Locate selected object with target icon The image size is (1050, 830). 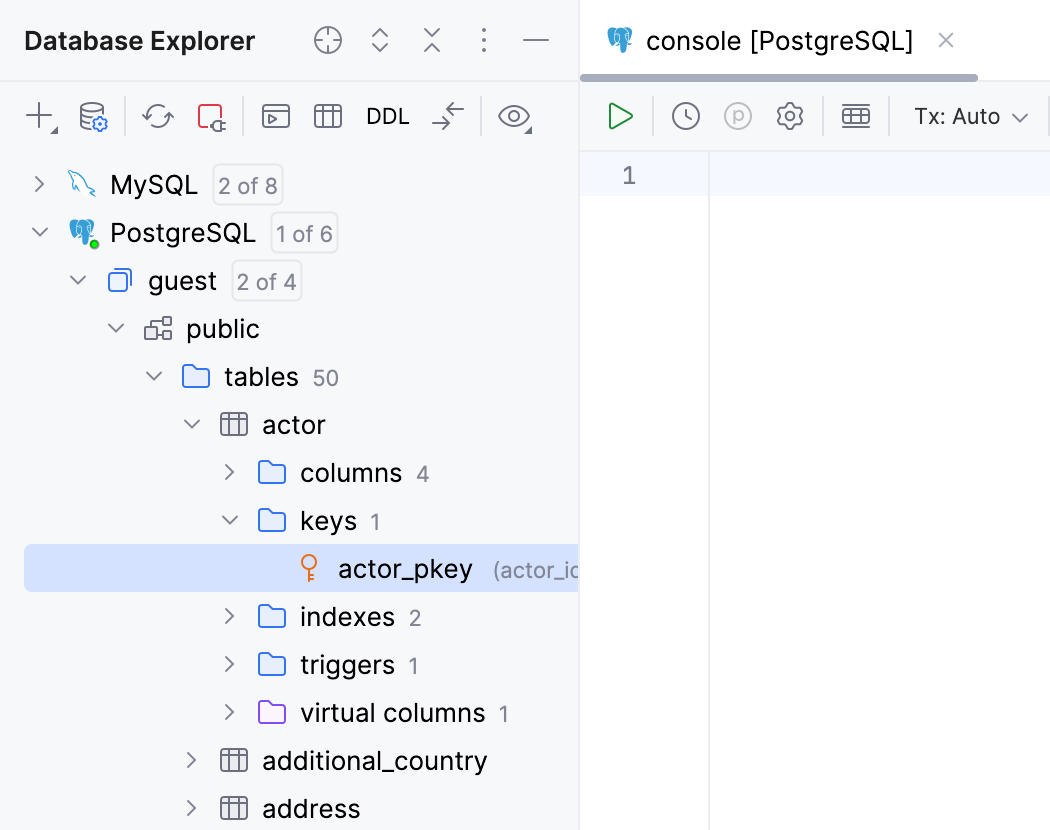327,40
